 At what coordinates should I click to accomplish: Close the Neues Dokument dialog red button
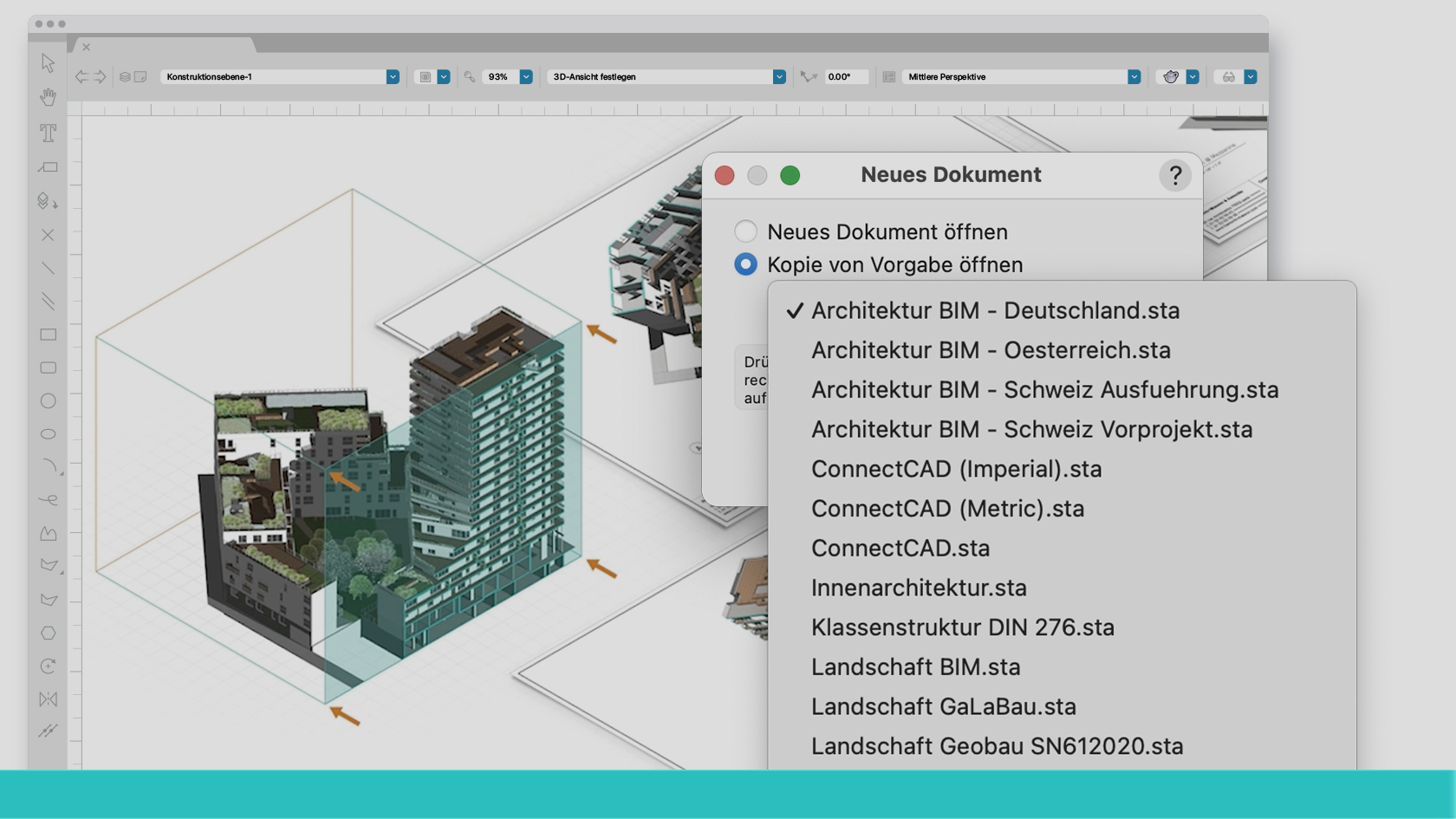click(725, 176)
